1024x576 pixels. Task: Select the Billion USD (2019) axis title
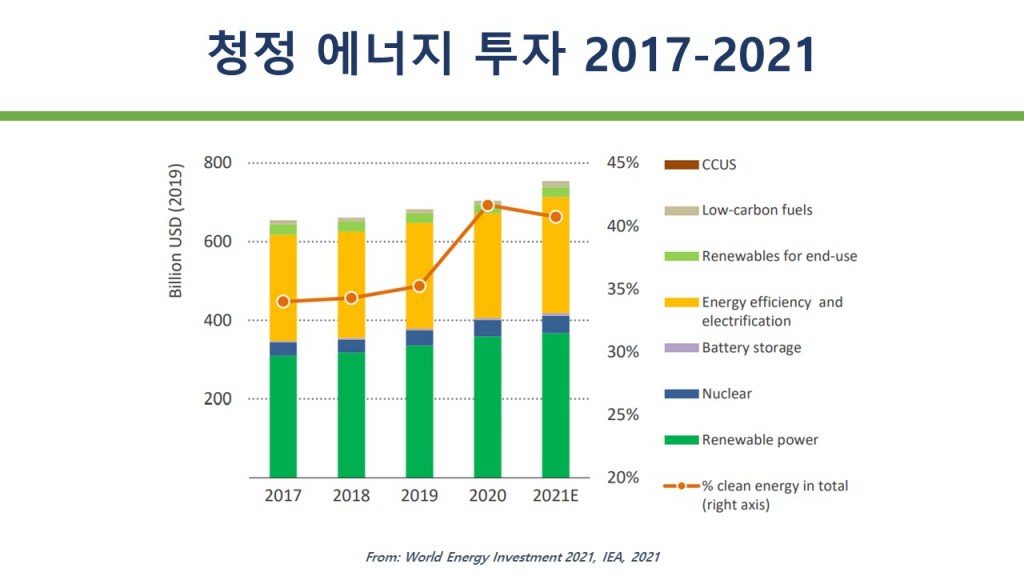(176, 231)
